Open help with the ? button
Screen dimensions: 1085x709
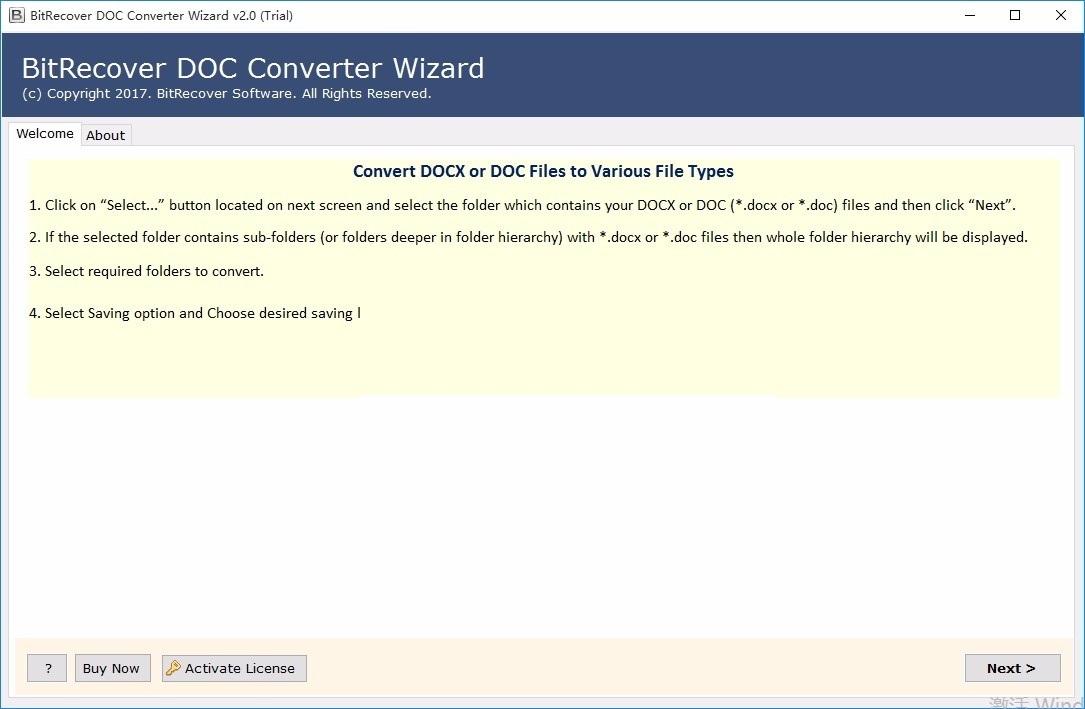click(47, 668)
